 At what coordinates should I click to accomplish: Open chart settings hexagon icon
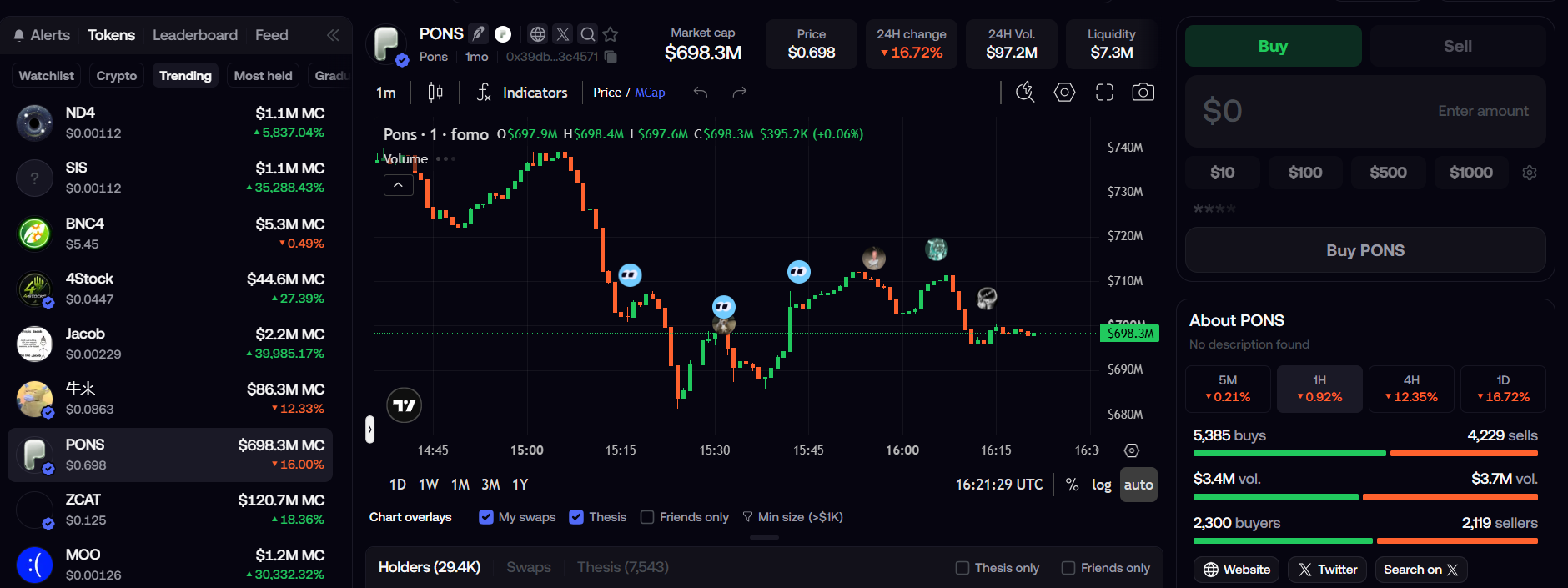[1064, 93]
